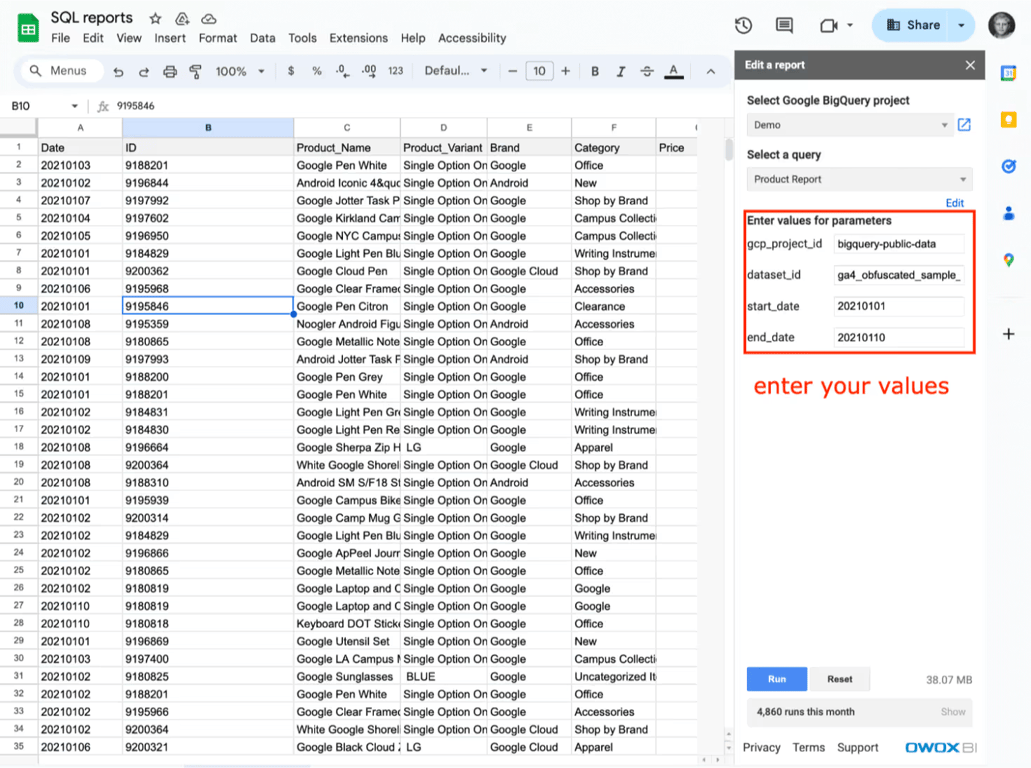Format as percent
Screen dimensions: 1031x768
click(317, 71)
